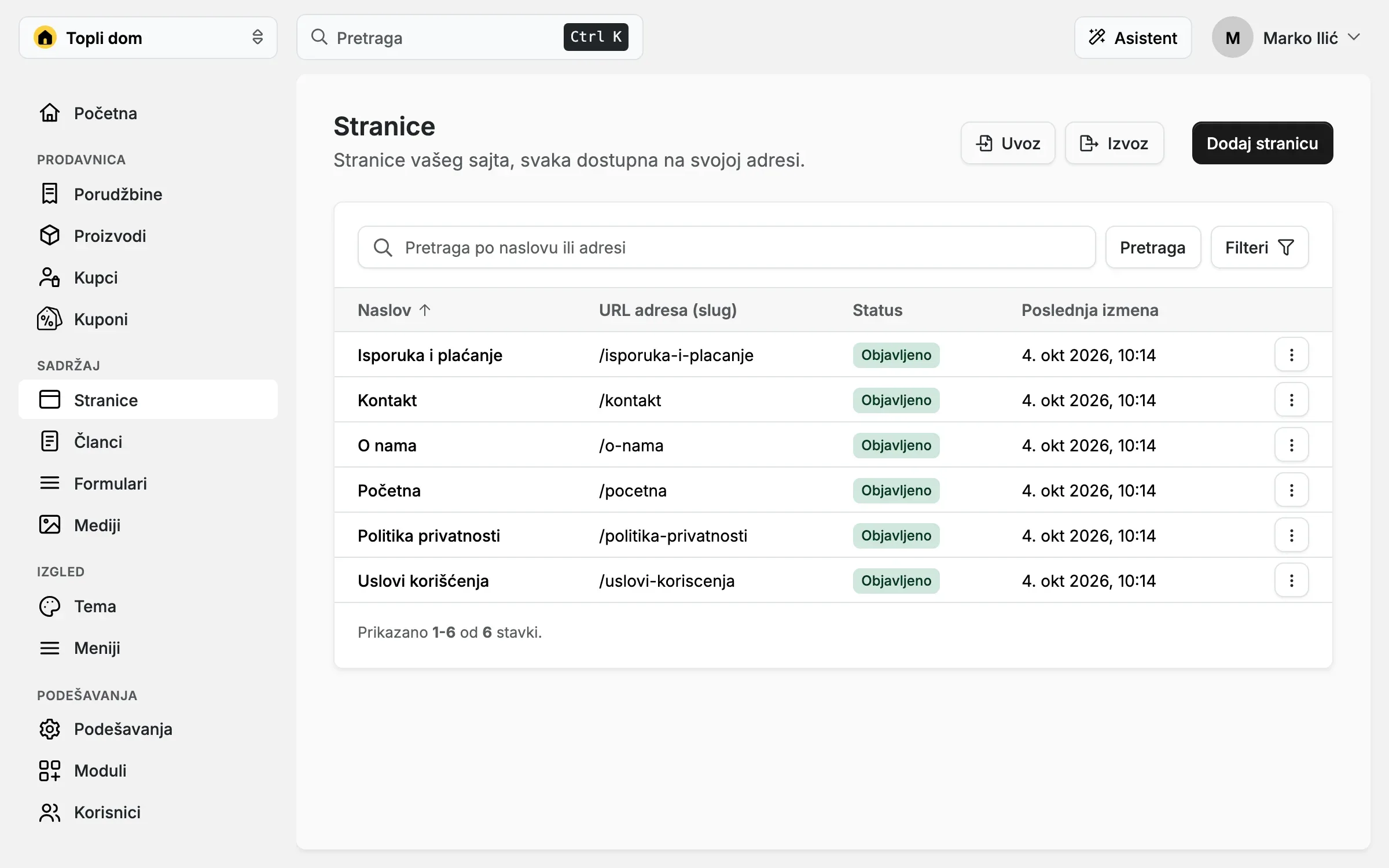Open Mediji image icon
The height and width of the screenshot is (868, 1389).
click(x=50, y=525)
